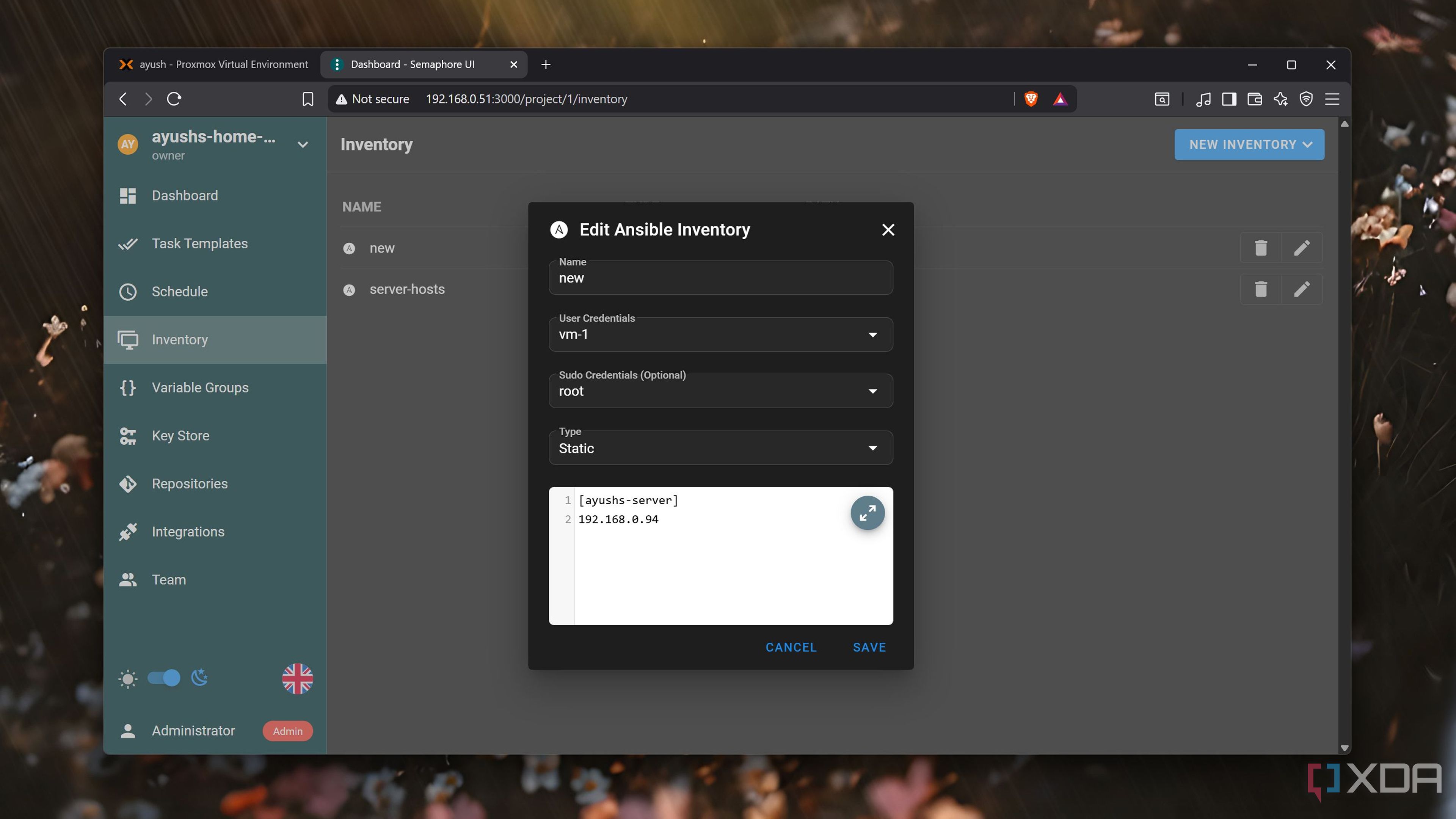Toggle the dark mode switch
Viewport: 1456px width, 819px height.
(x=164, y=678)
